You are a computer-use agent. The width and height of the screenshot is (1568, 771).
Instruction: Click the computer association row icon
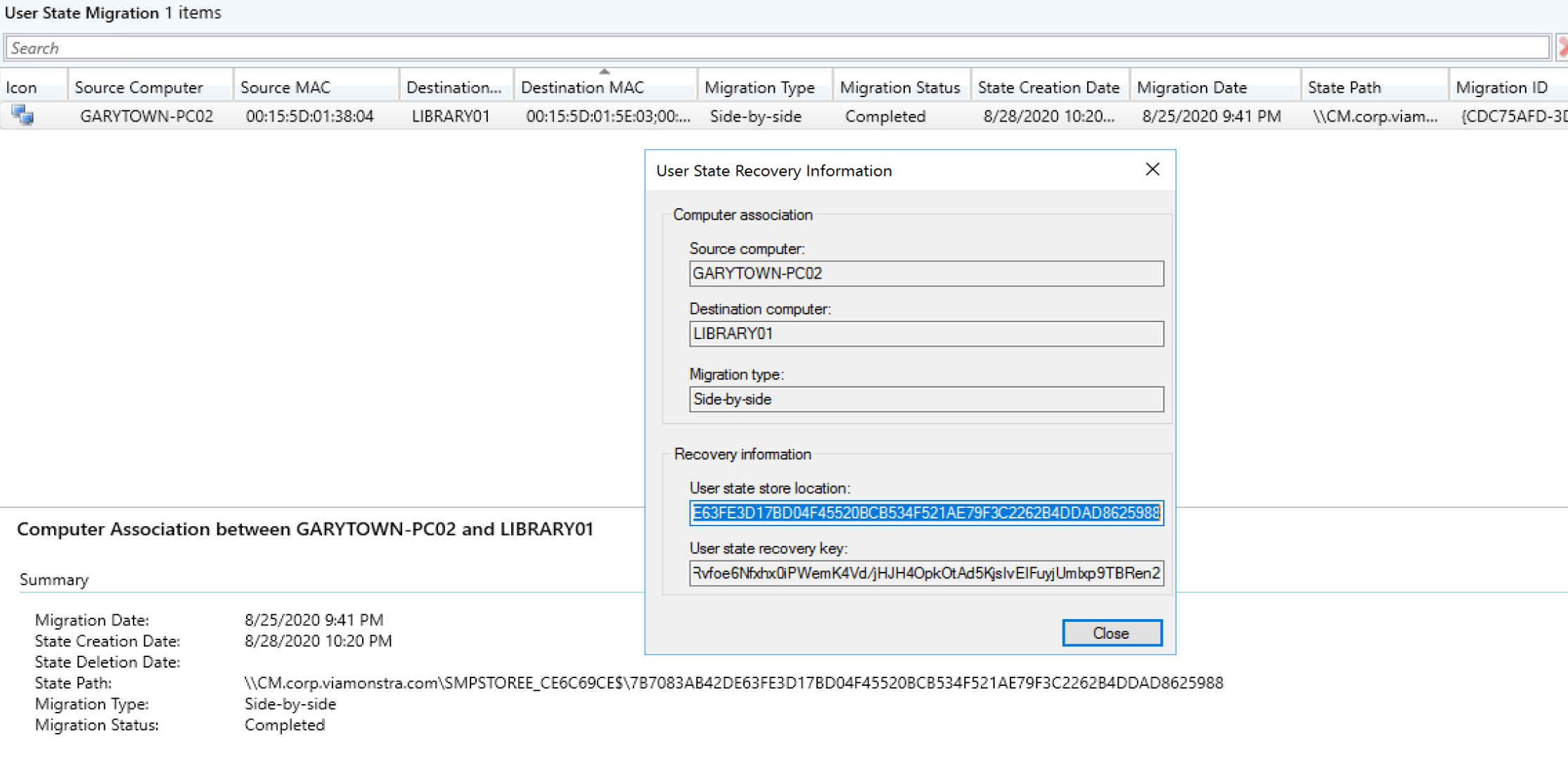23,115
